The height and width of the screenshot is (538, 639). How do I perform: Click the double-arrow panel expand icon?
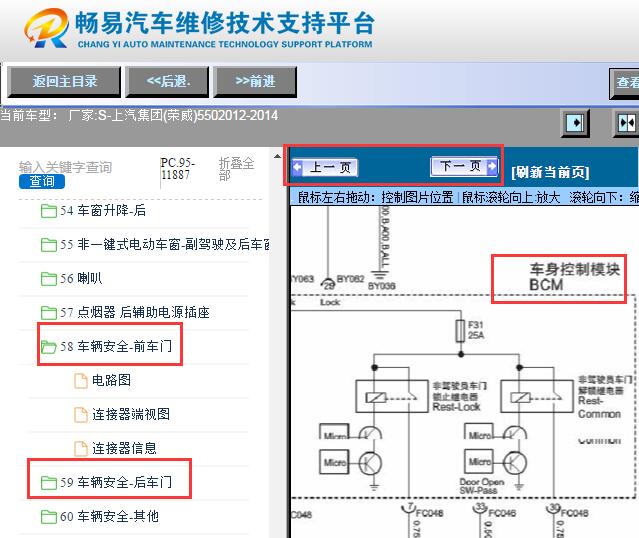coord(626,122)
